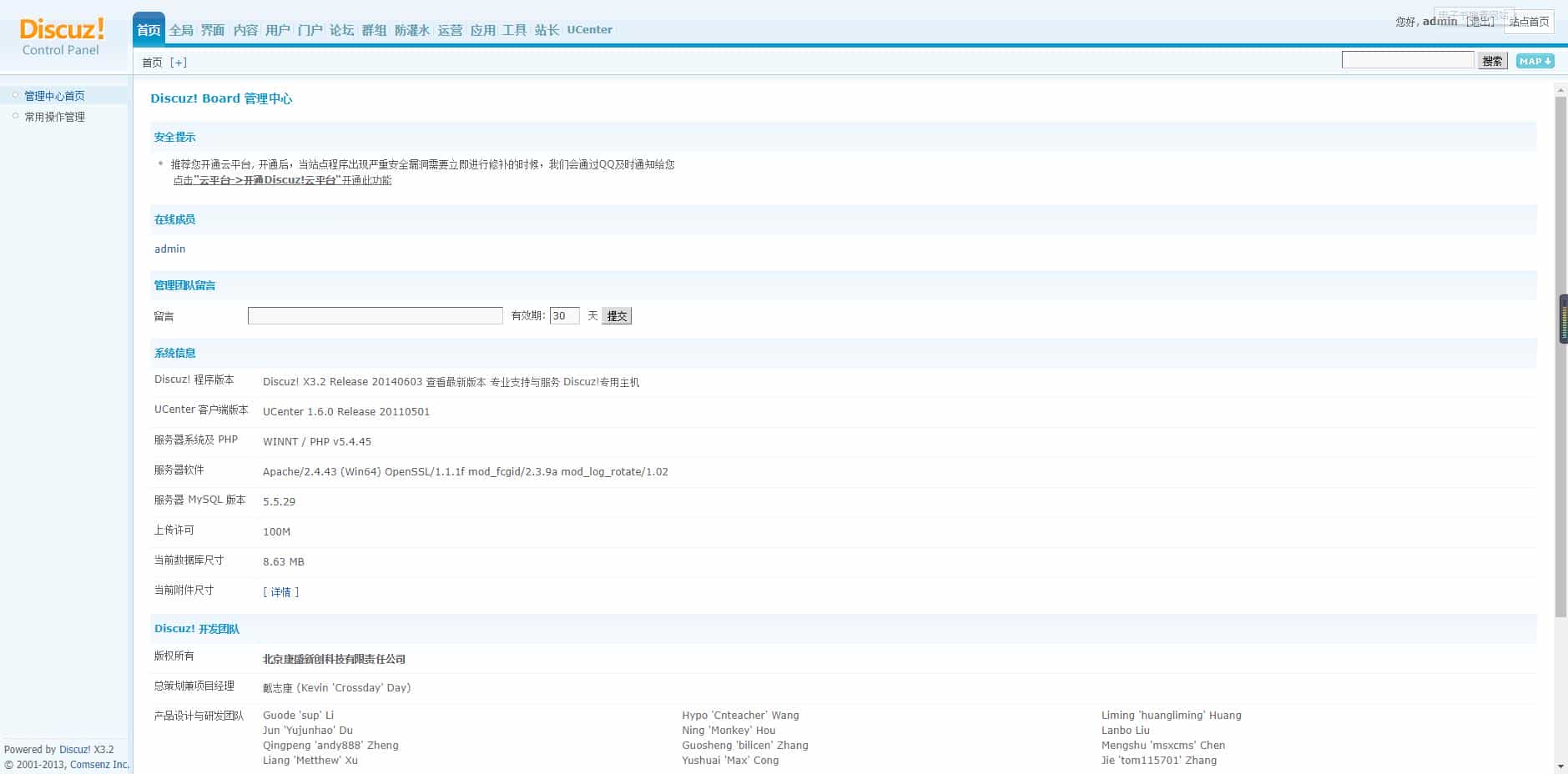Go to the 界面 tab
Viewport: 1568px width, 774px height.
pos(213,30)
